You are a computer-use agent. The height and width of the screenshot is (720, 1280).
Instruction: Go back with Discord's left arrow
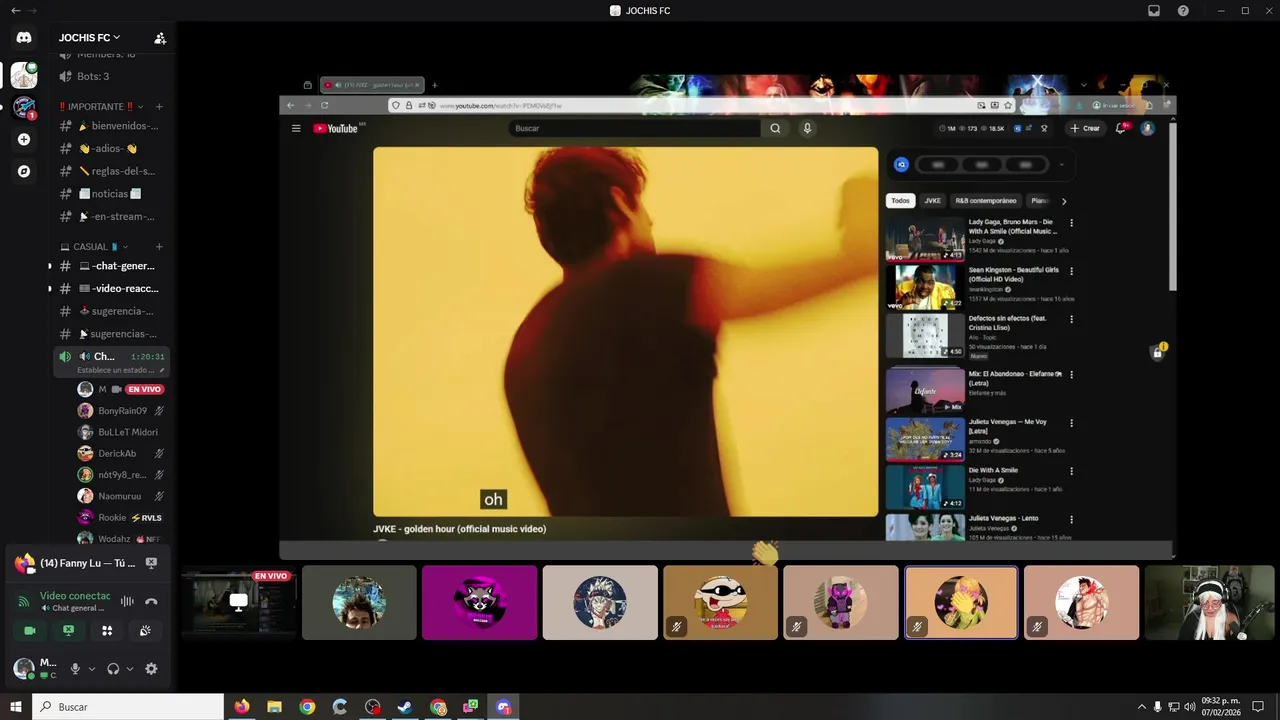(15, 10)
